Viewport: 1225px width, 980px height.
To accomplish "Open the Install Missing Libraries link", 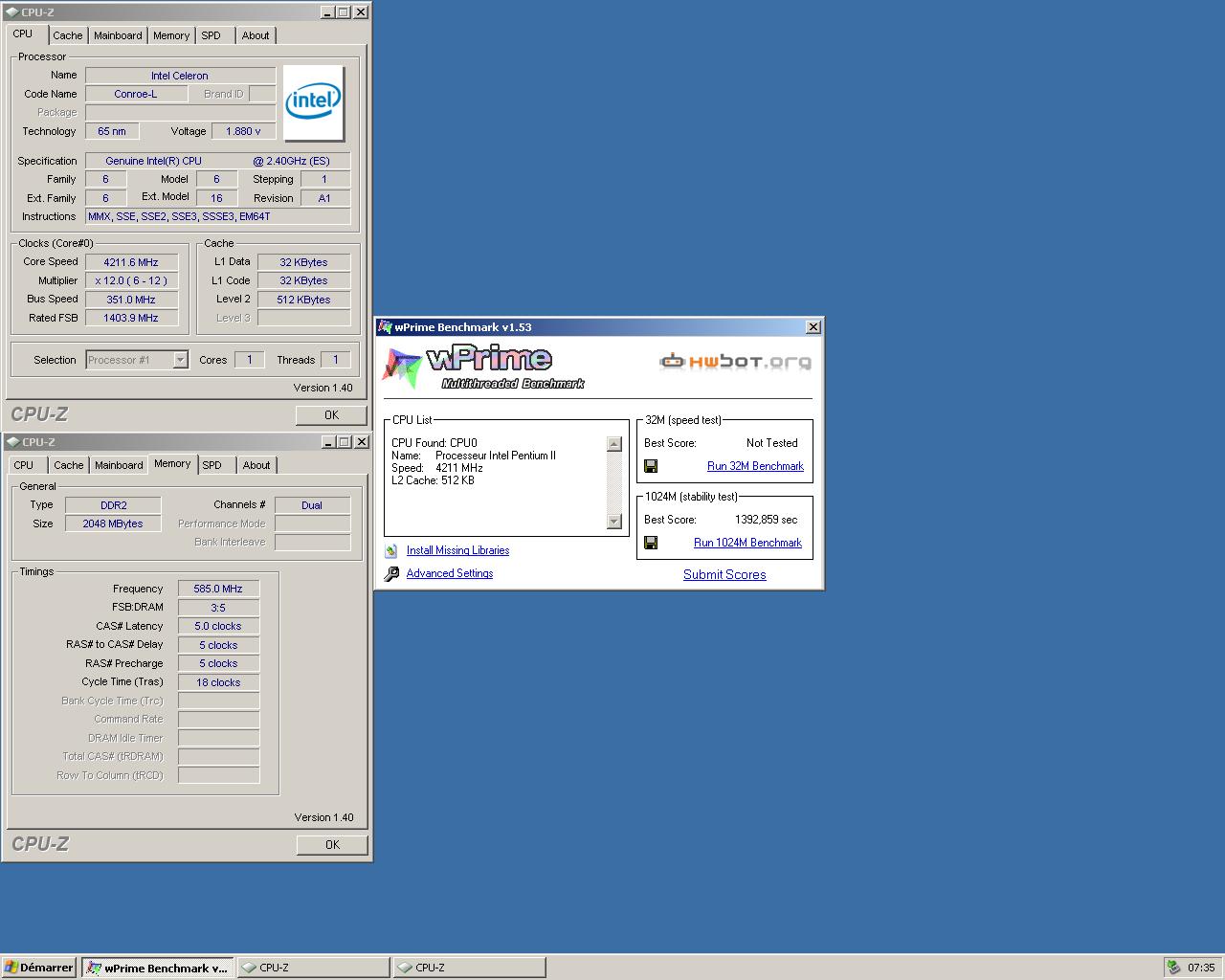I will coord(457,550).
